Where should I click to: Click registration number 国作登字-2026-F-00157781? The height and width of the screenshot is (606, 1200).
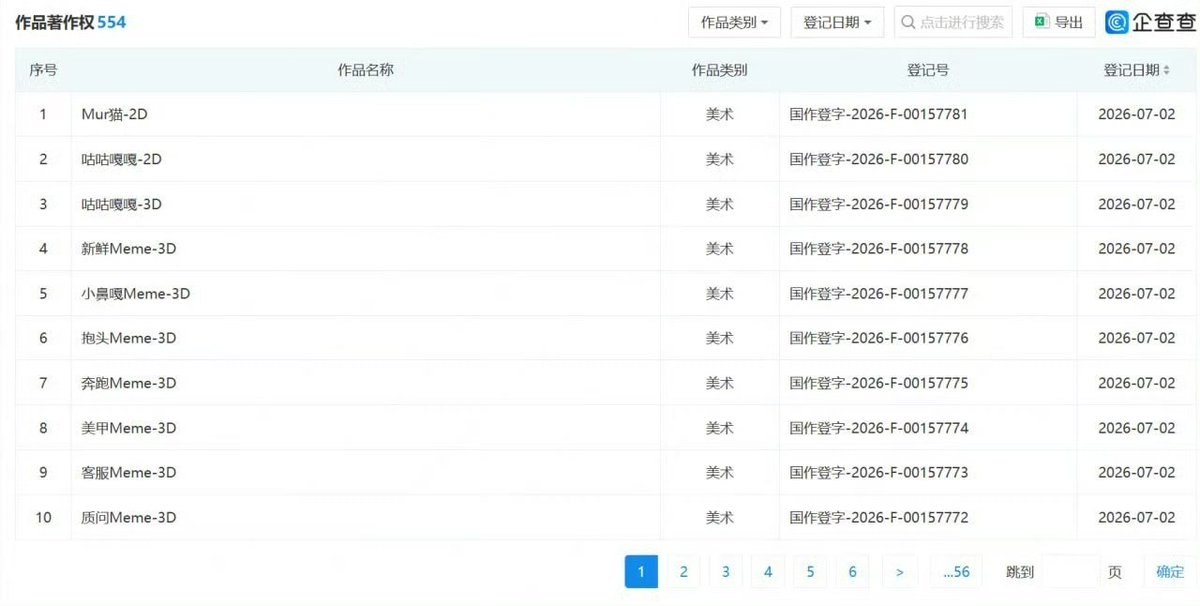tap(879, 114)
